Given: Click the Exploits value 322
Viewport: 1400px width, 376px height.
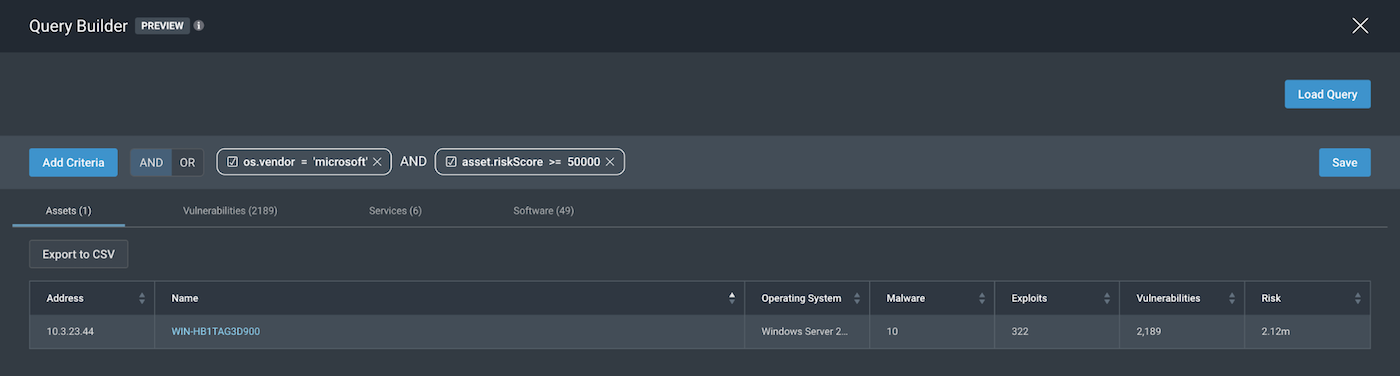Looking at the screenshot, I should click(1020, 331).
